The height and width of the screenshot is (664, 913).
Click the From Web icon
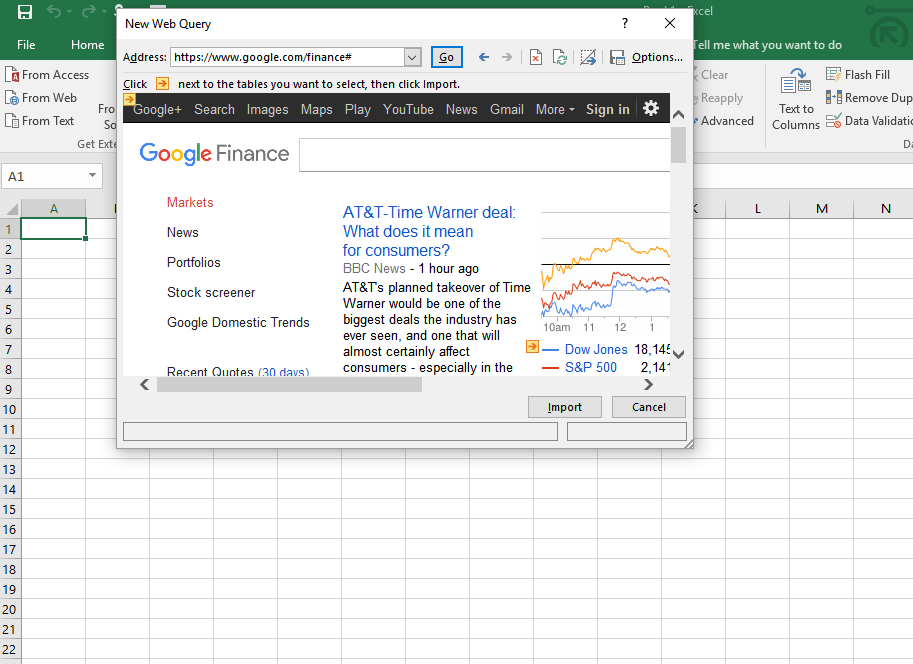[12, 98]
